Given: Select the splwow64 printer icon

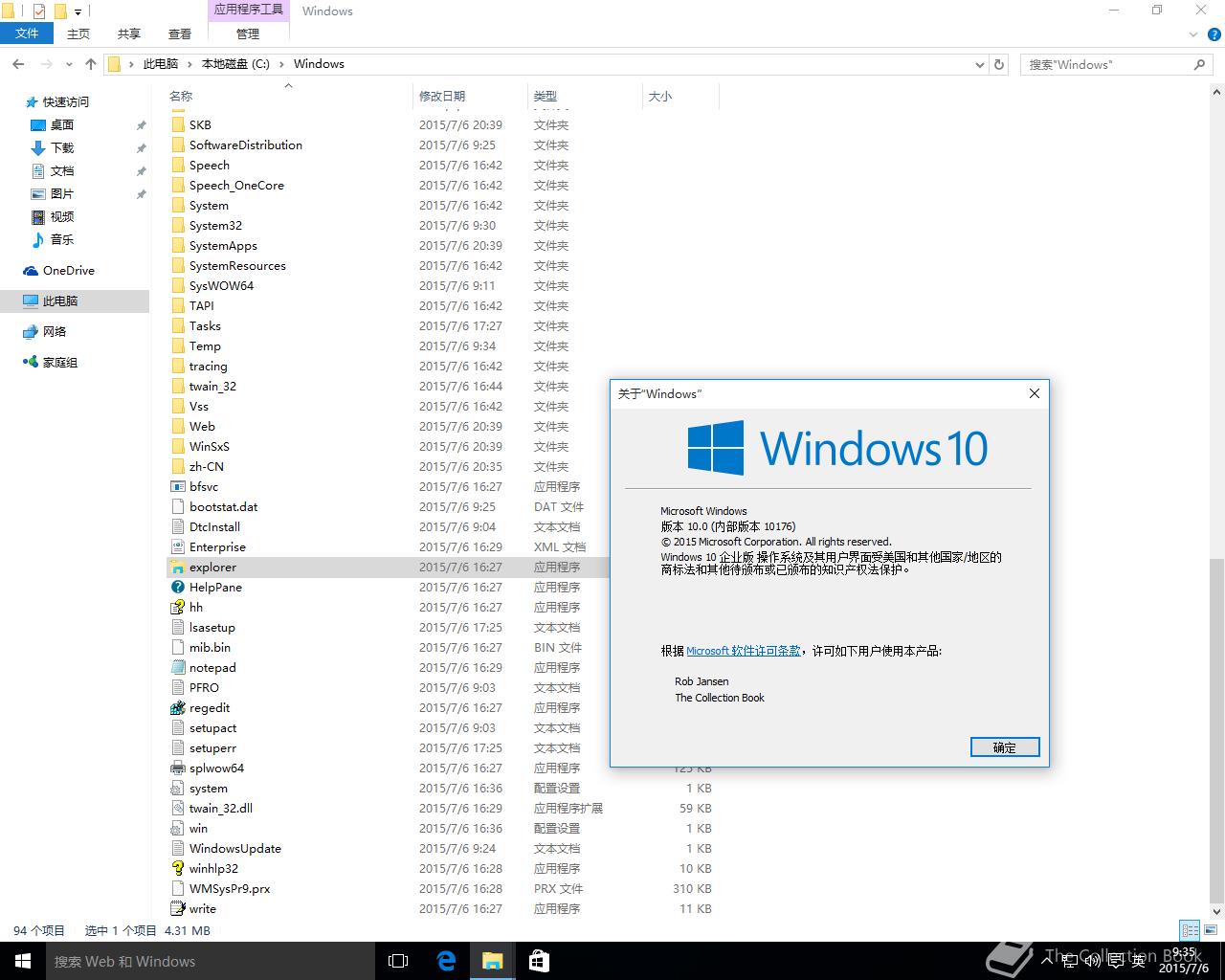Looking at the screenshot, I should [x=177, y=768].
